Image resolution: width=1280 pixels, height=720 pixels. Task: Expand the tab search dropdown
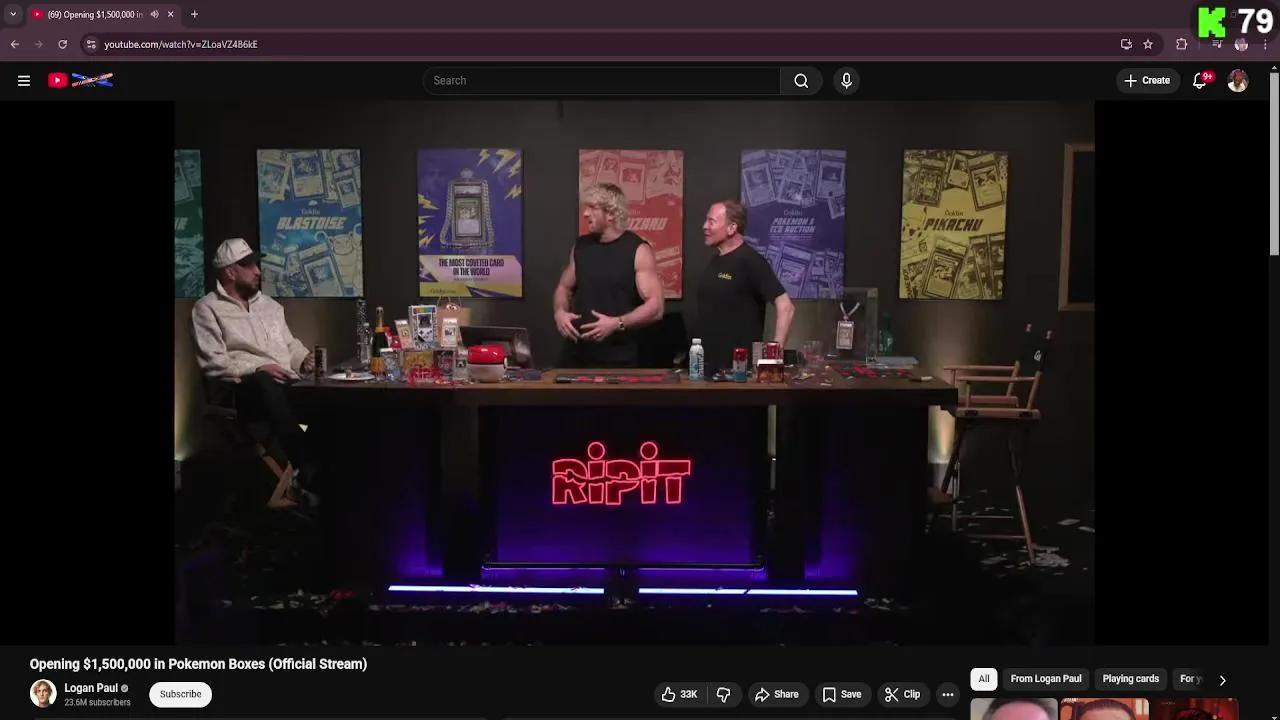(x=13, y=14)
